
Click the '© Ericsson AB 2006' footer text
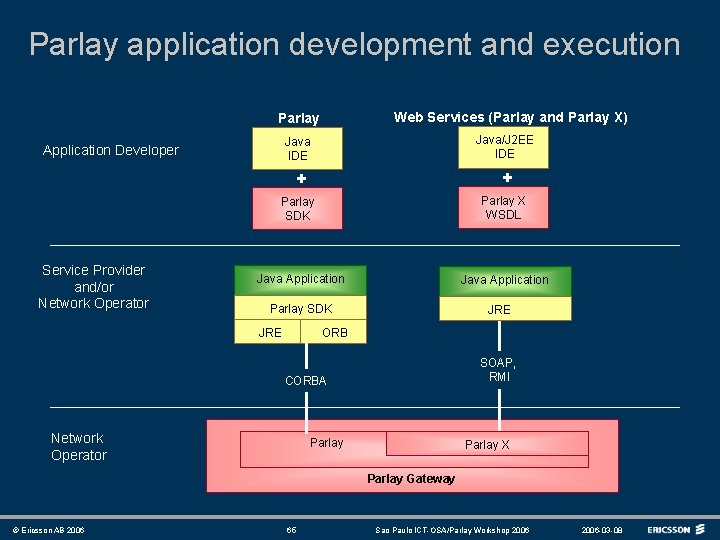coord(48,530)
